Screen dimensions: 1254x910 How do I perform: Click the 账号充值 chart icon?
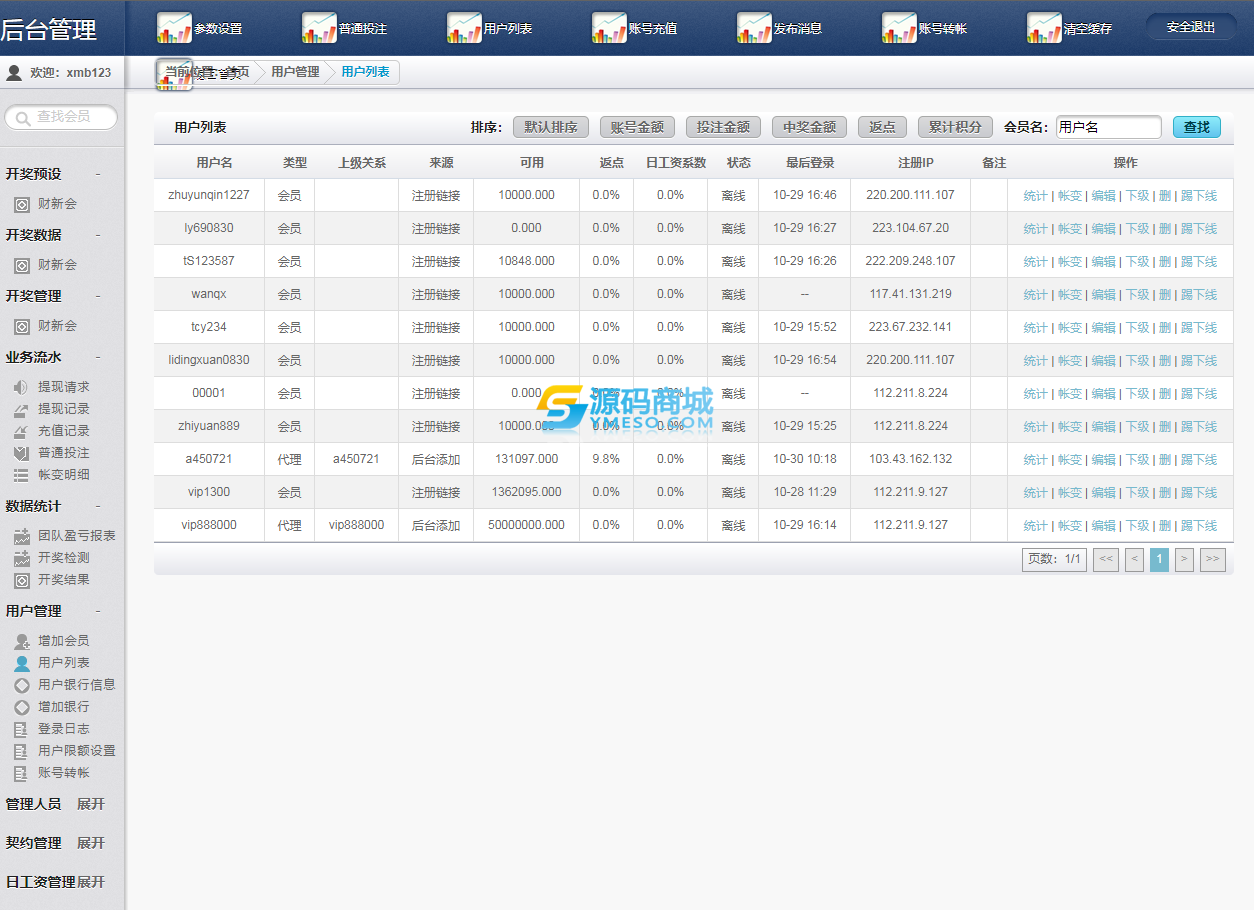[609, 28]
